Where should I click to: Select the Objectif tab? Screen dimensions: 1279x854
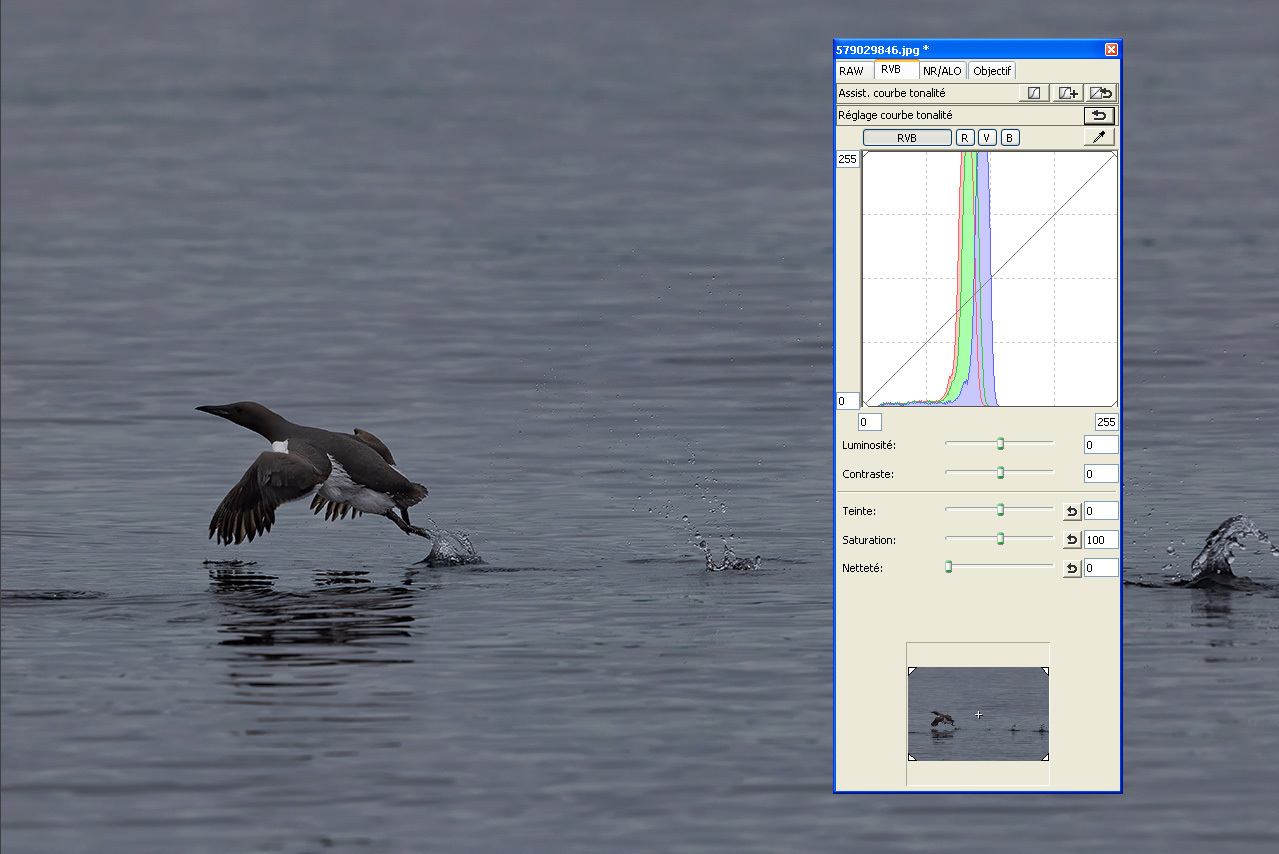992,71
